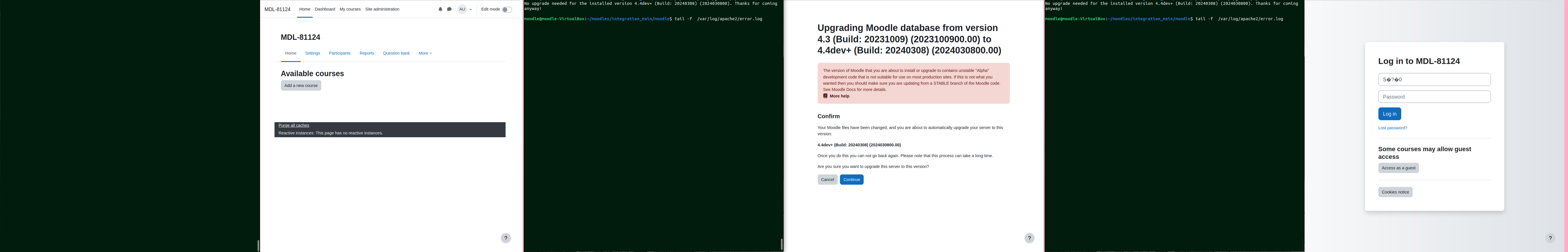Switch to the Question bank tab

click(396, 53)
